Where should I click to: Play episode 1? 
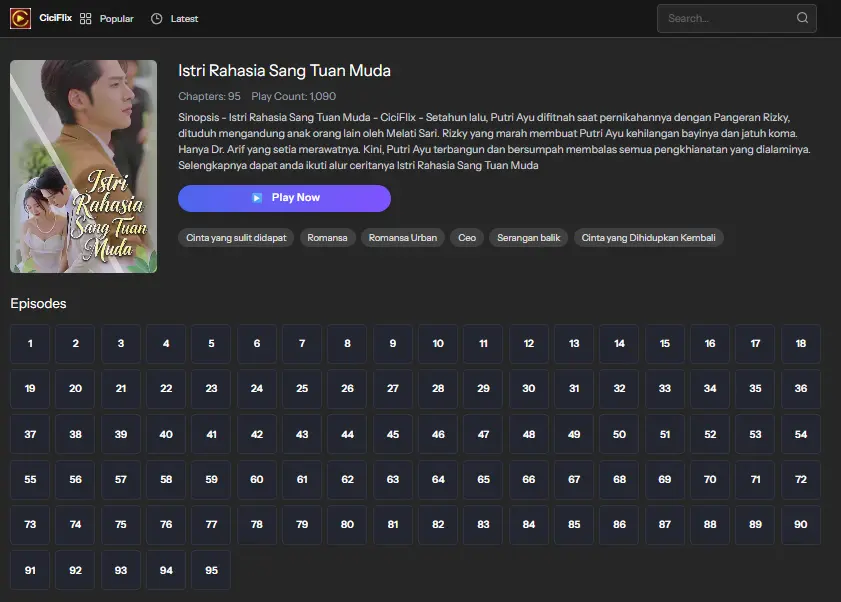tap(30, 344)
